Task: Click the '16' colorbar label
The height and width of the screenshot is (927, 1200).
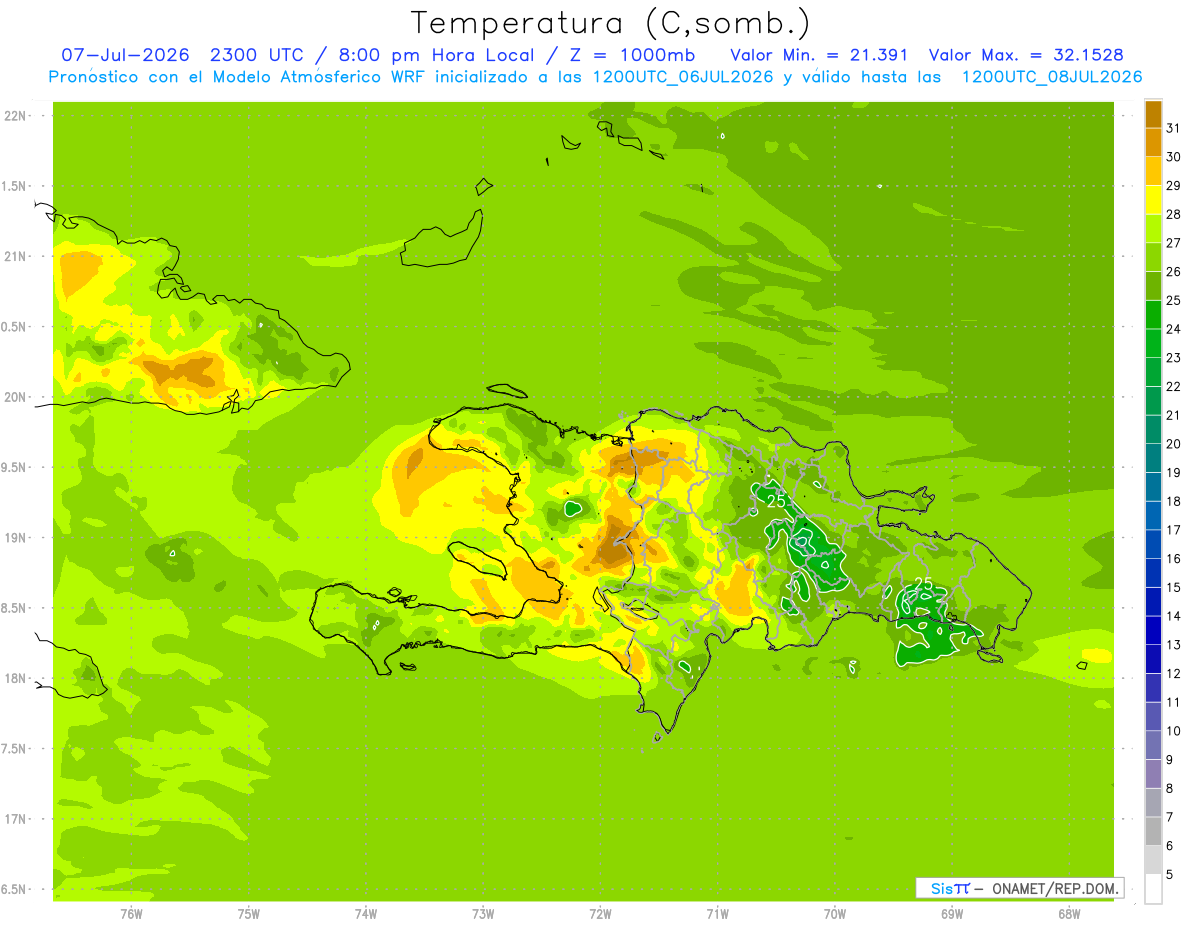Action: click(1174, 558)
